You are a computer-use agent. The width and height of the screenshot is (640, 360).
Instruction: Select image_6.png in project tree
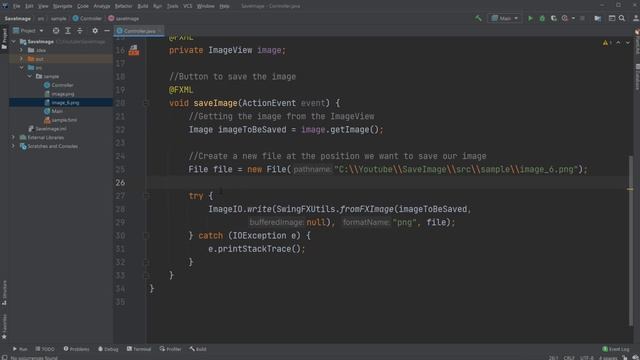pyautogui.click(x=62, y=102)
